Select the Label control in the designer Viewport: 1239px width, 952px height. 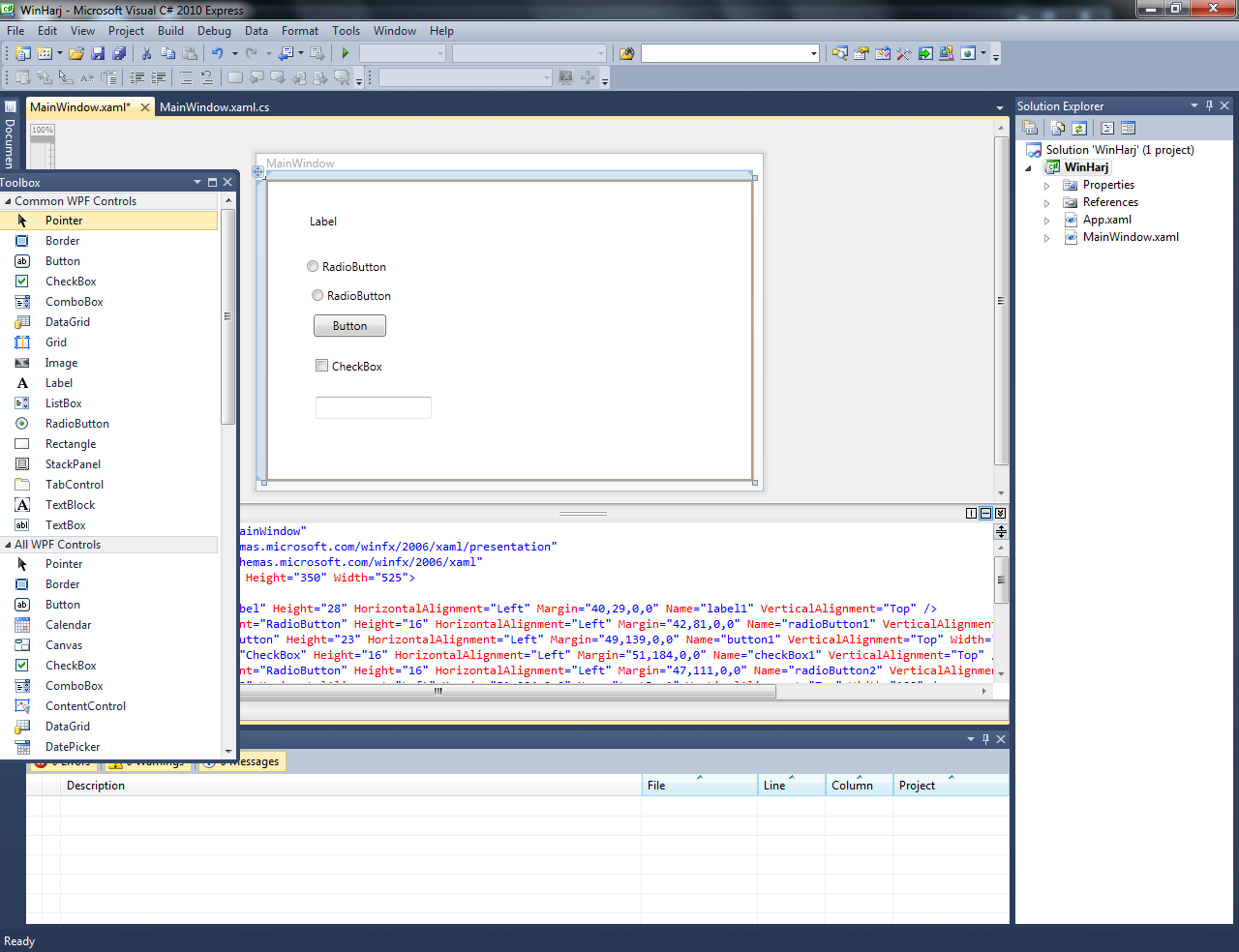click(x=323, y=222)
